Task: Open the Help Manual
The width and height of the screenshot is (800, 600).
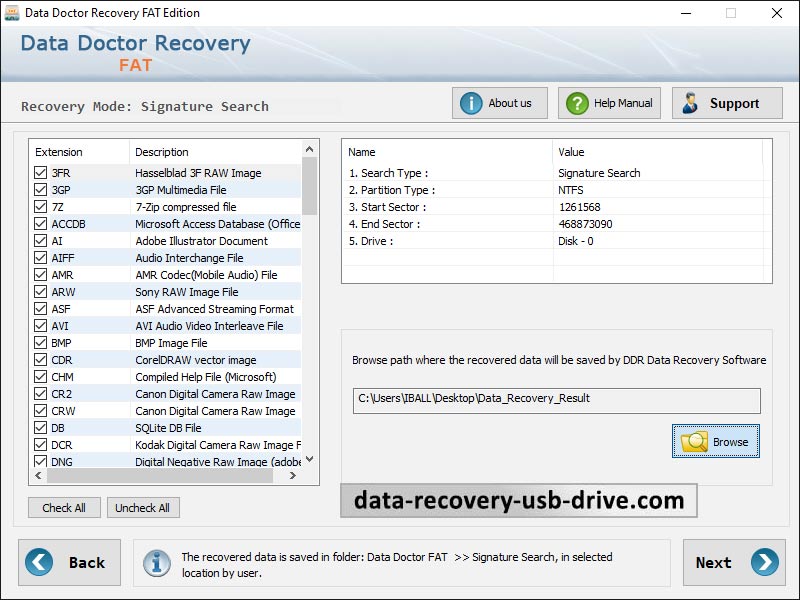Action: [x=609, y=102]
